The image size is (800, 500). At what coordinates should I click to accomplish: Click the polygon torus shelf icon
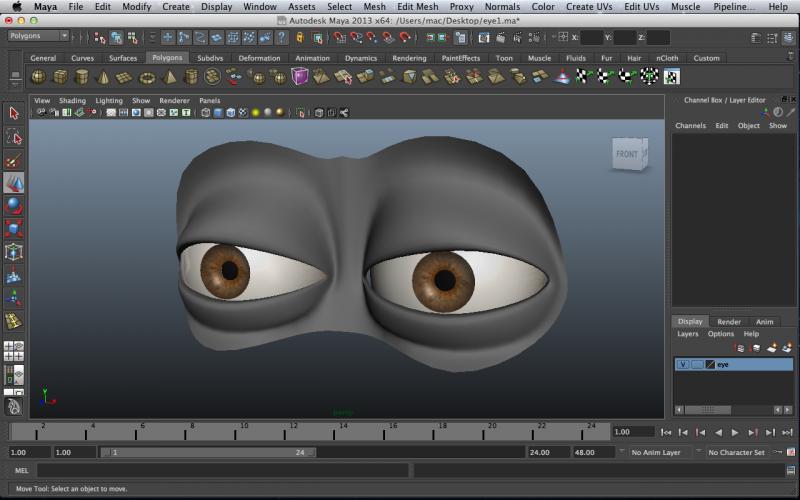[x=147, y=77]
